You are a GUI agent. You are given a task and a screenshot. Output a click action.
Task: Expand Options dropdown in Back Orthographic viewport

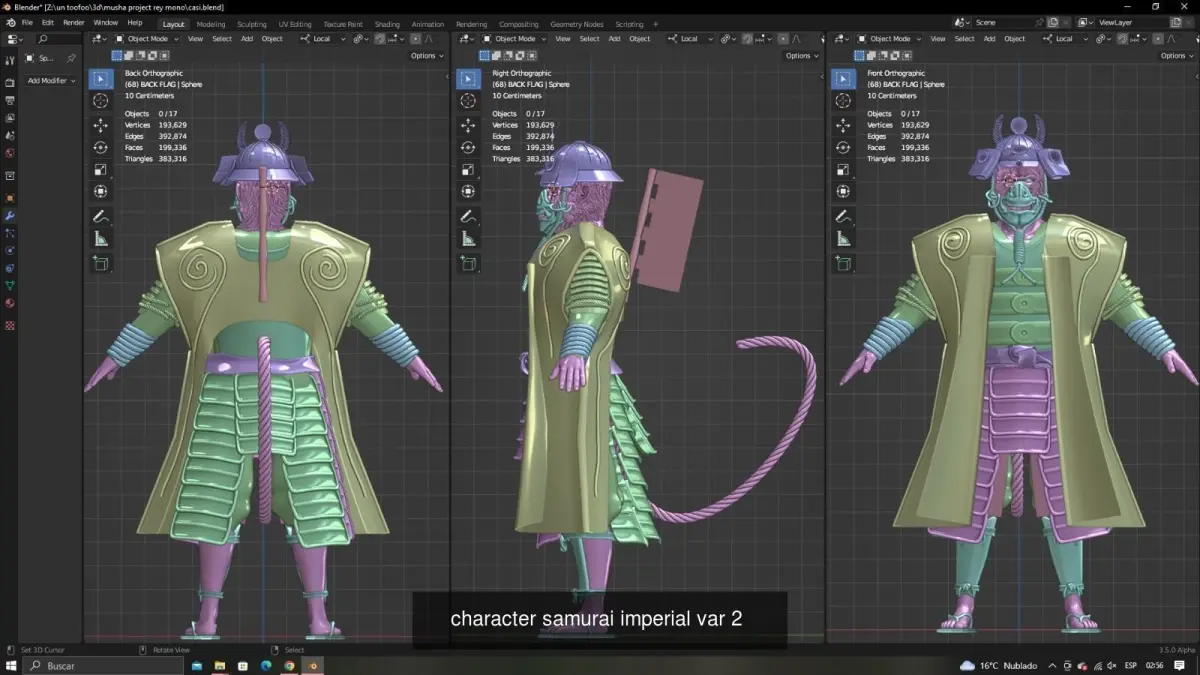tap(426, 56)
